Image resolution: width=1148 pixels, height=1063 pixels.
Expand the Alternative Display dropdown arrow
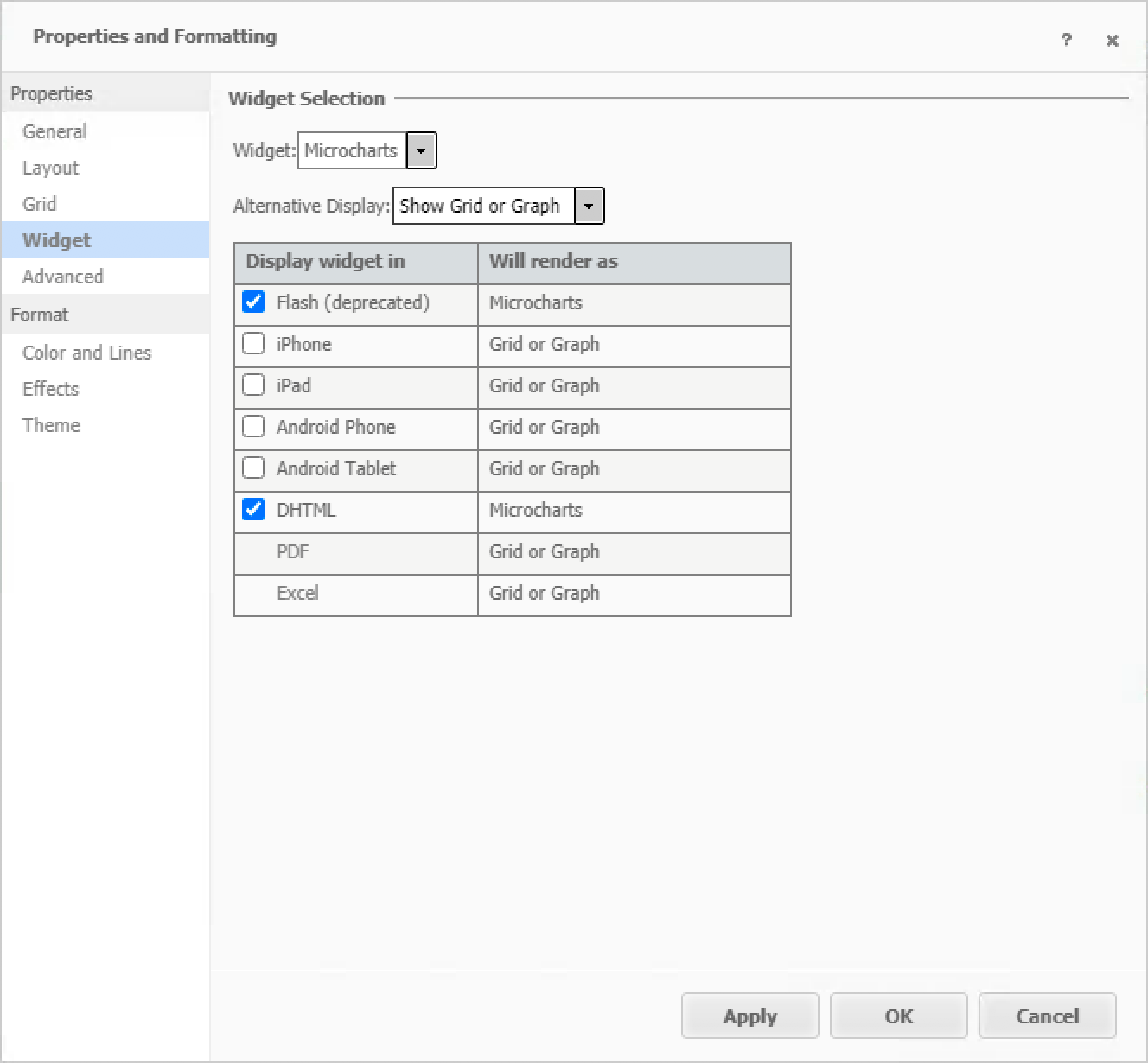pos(589,206)
